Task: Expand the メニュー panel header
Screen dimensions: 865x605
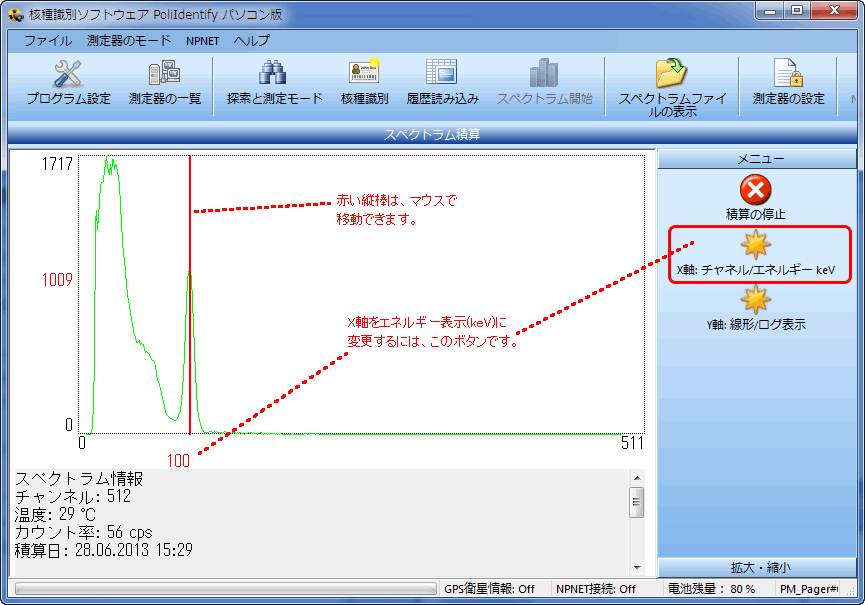Action: pos(757,159)
